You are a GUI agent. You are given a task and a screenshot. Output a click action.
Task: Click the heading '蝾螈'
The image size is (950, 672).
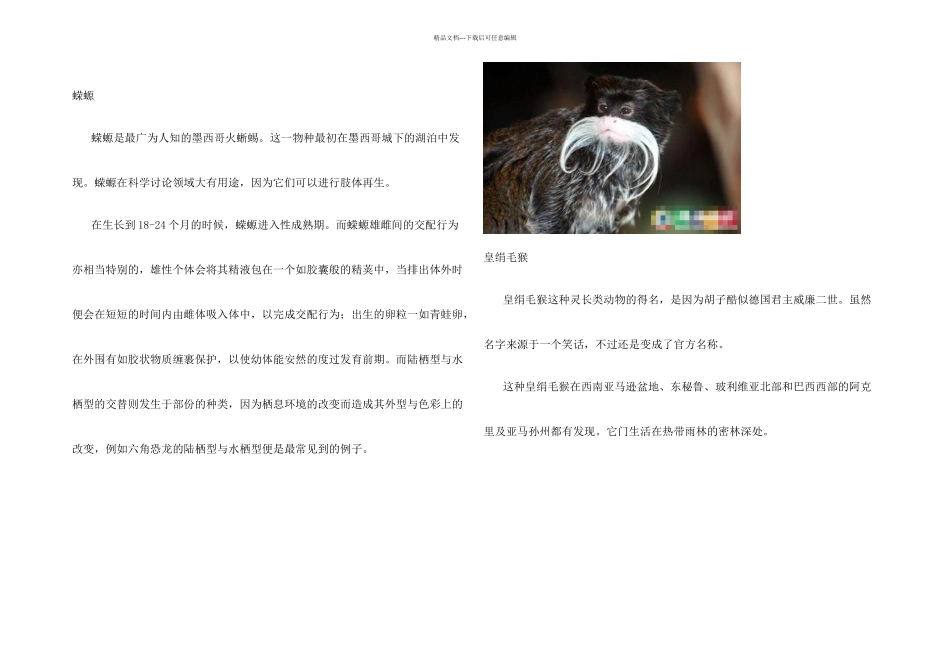point(83,96)
